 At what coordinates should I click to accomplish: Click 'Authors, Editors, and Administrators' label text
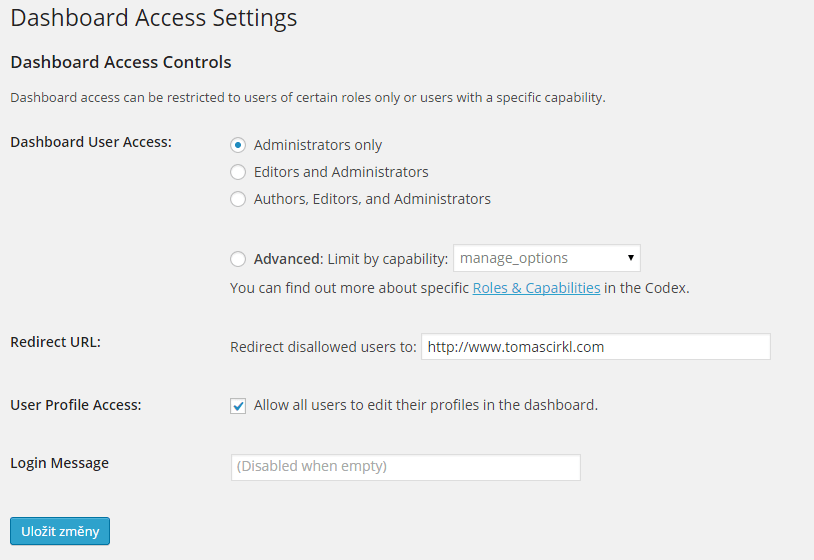click(372, 199)
